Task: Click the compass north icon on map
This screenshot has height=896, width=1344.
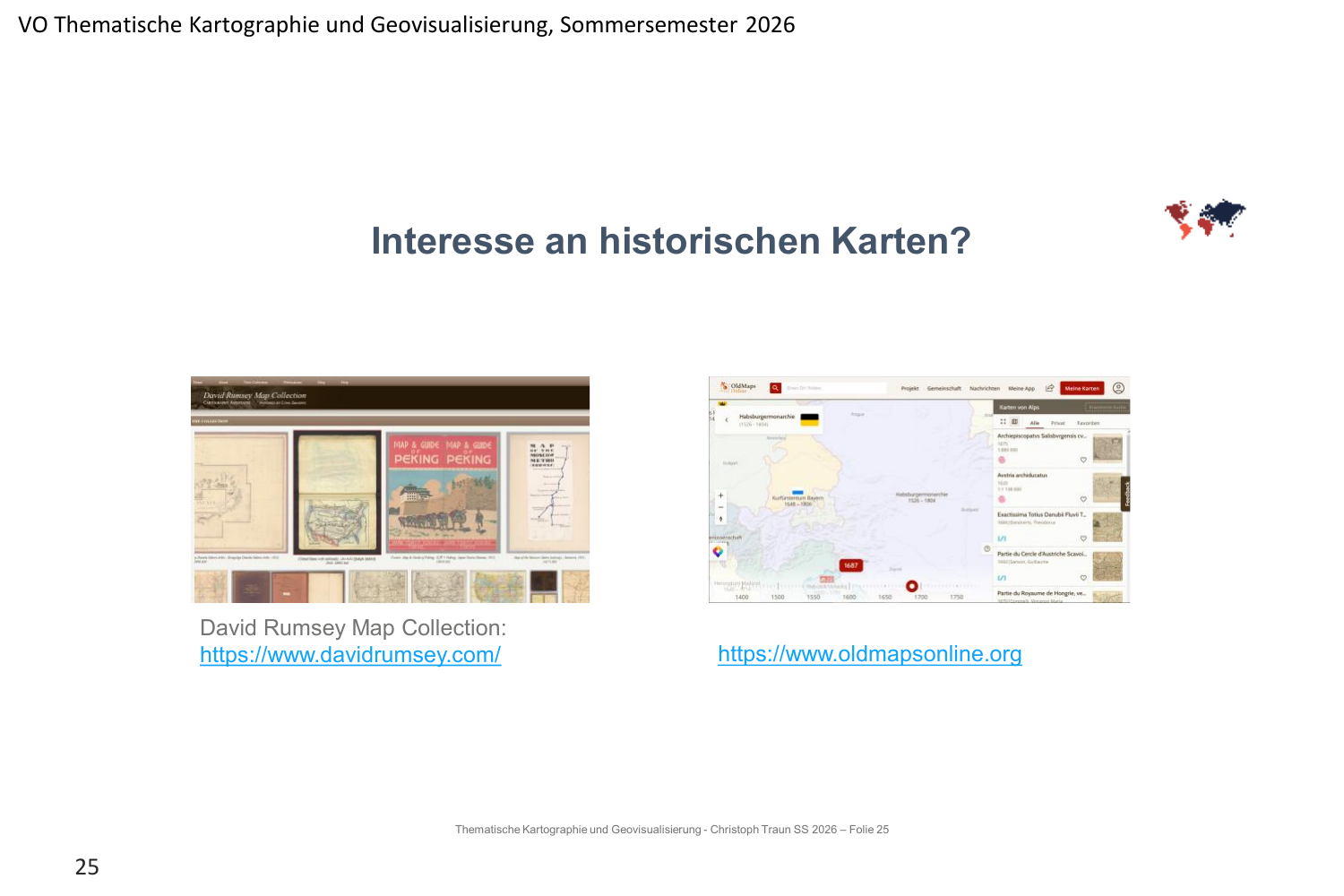Action: point(720,519)
